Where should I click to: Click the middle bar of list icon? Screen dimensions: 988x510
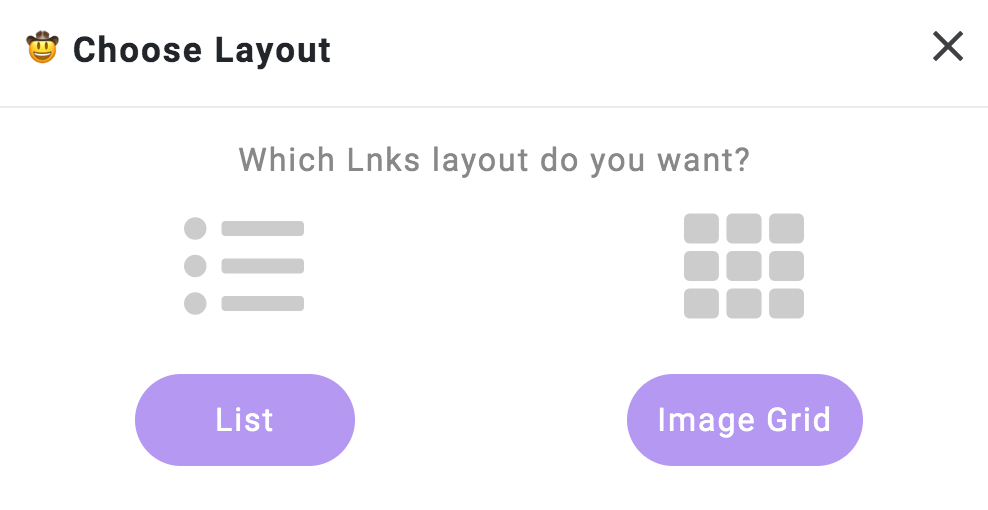tap(263, 266)
